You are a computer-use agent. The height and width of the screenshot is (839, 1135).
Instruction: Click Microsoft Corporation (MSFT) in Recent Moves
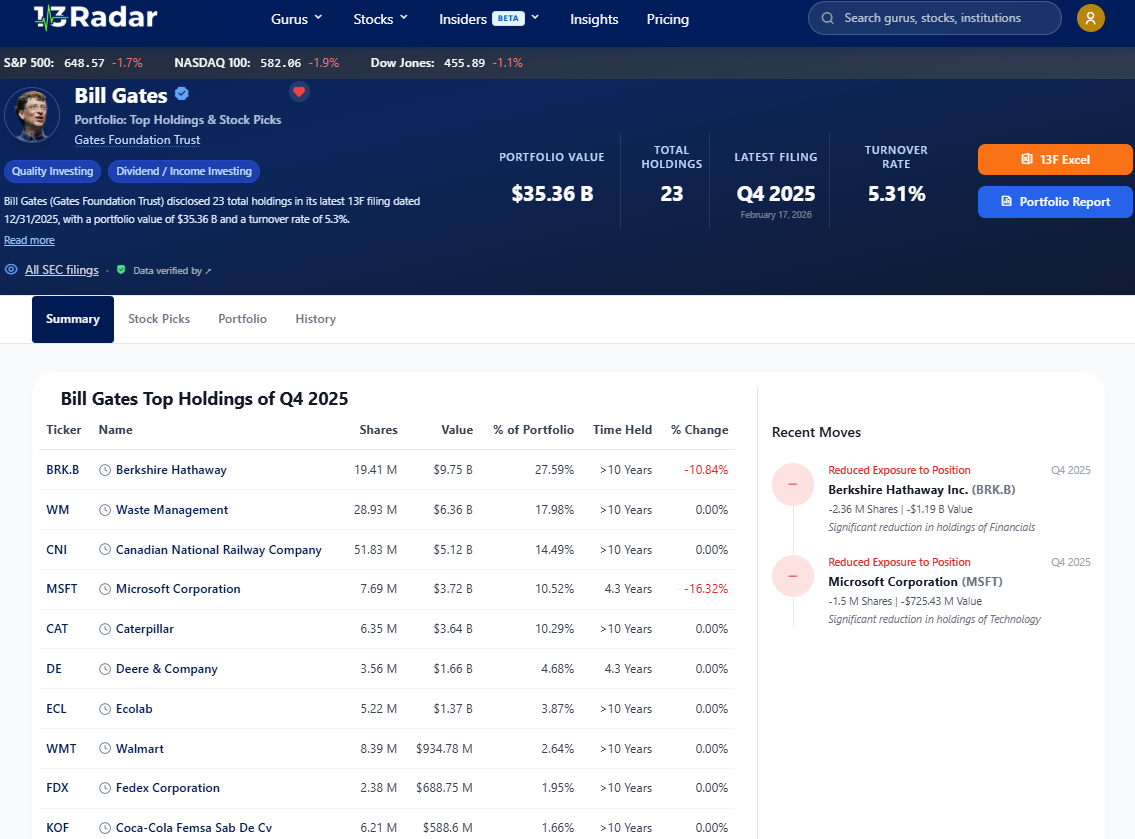coord(915,582)
